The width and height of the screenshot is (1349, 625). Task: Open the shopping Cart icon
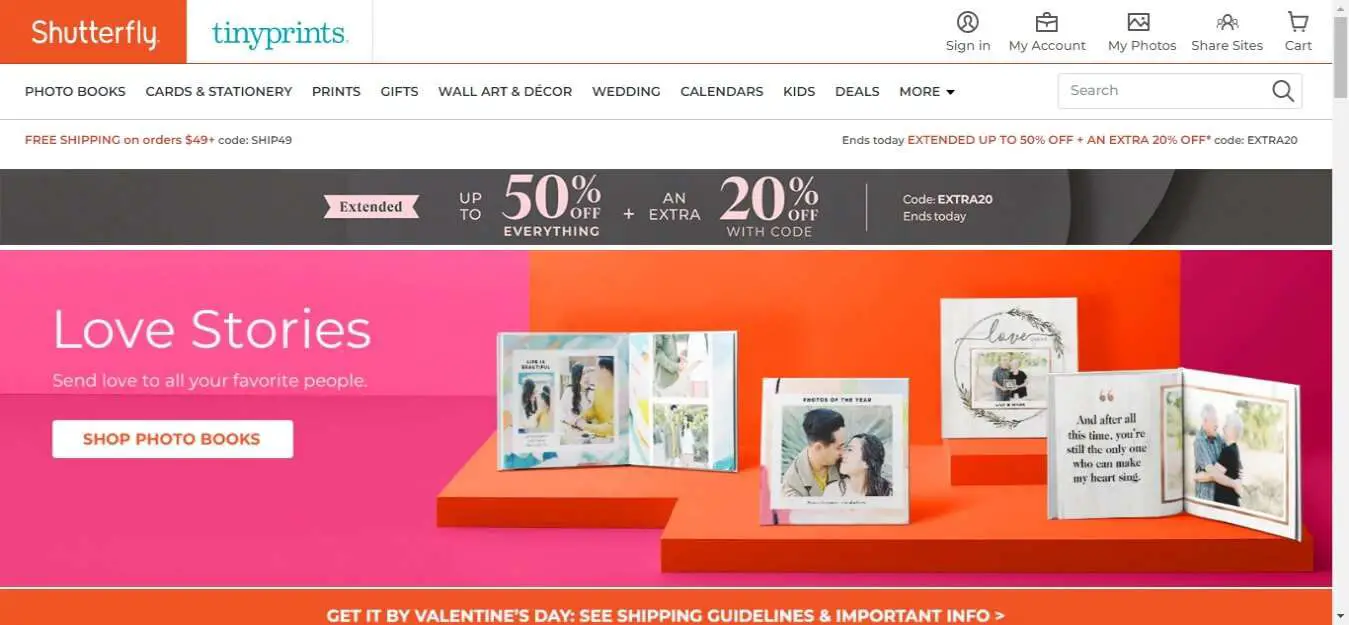[x=1298, y=22]
